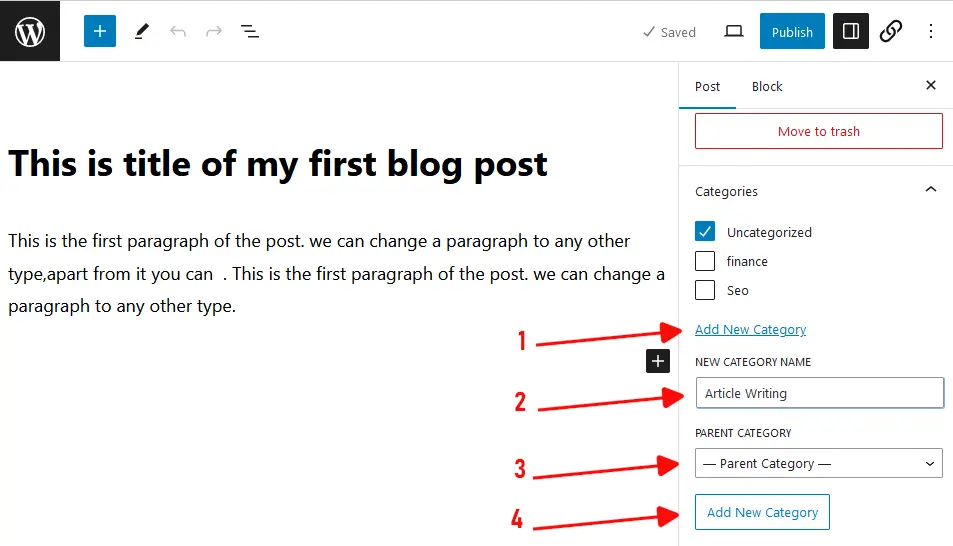Collapse the Categories panel chevron

[931, 190]
